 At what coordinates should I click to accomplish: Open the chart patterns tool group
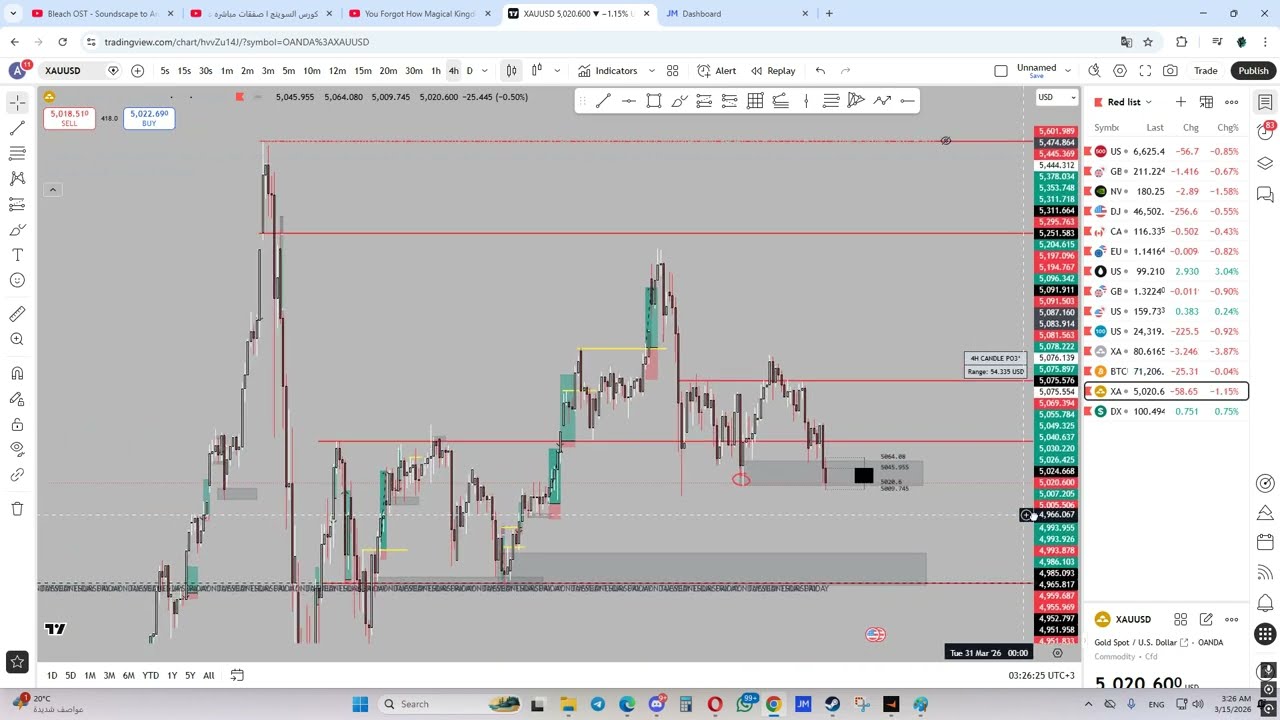click(17, 178)
